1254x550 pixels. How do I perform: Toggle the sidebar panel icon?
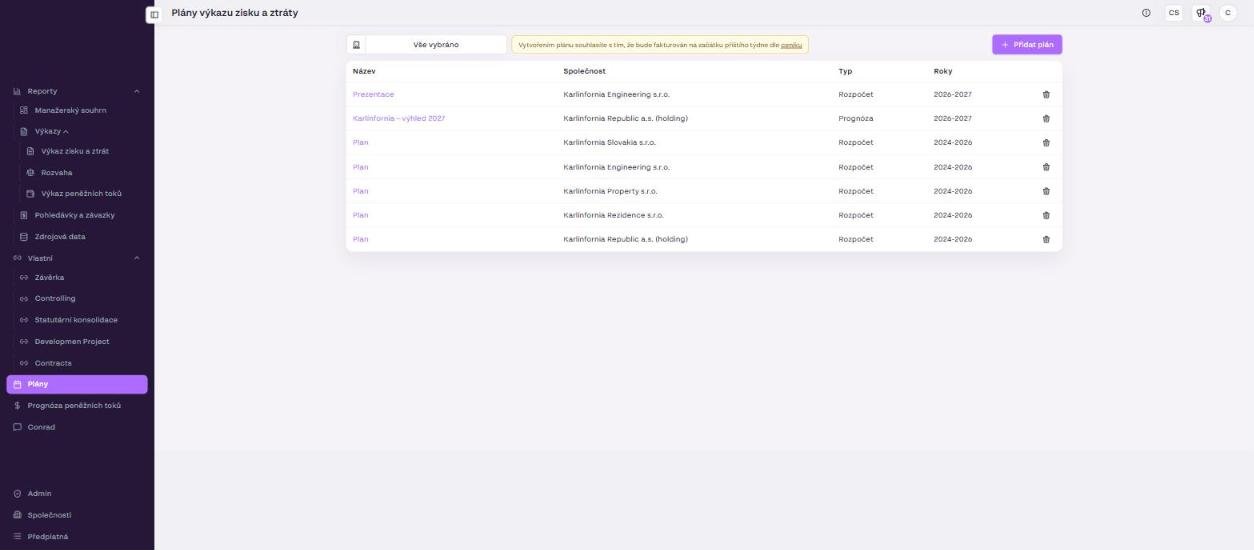[154, 14]
